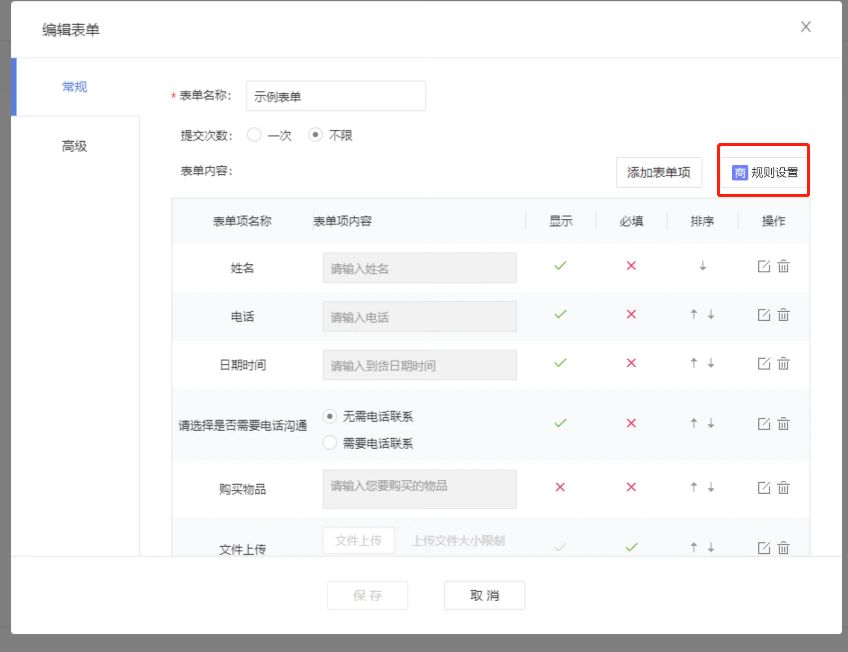Screen dimensions: 848x652
Task: Delete the 请选择是否需要电话沟通 item
Action: 784,424
